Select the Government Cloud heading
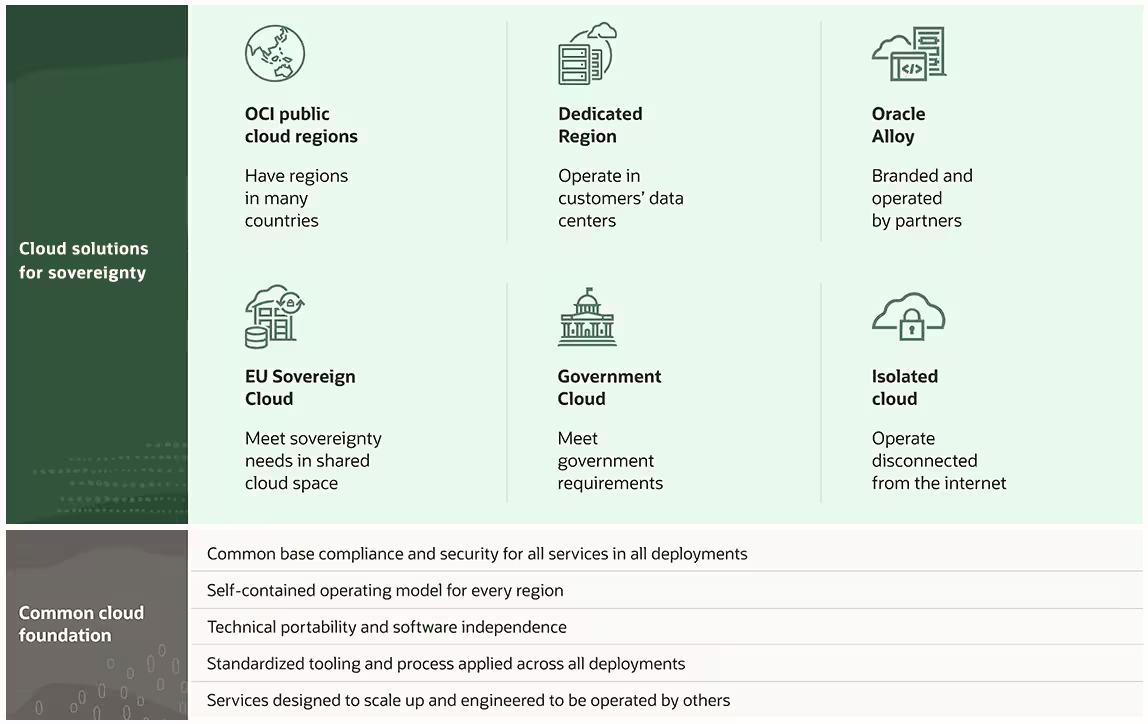1148x724 pixels. click(x=609, y=387)
